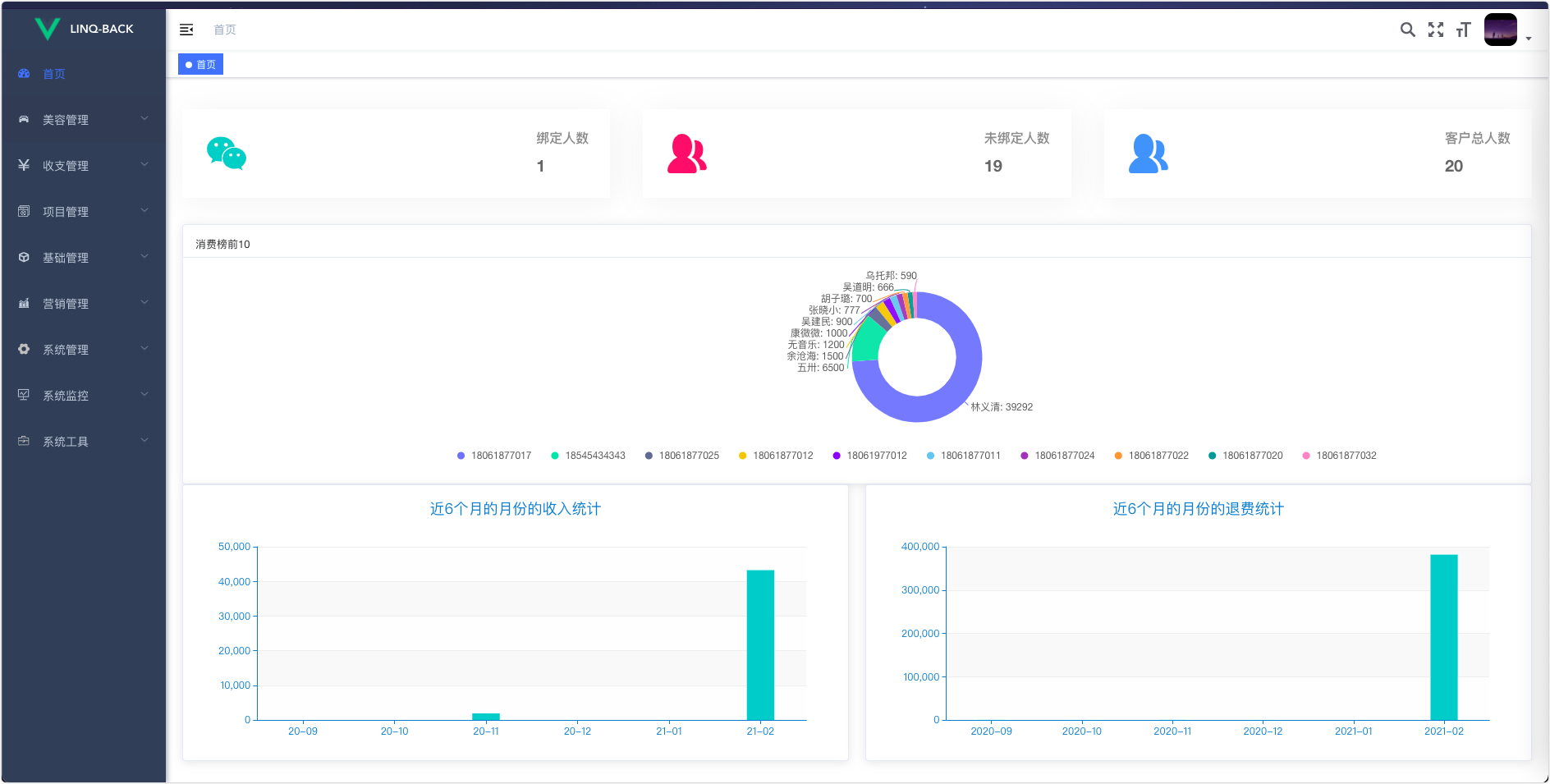Click the 近6个月的月份的收入统计 chart title
Image resolution: width=1550 pixels, height=784 pixels.
click(x=516, y=509)
